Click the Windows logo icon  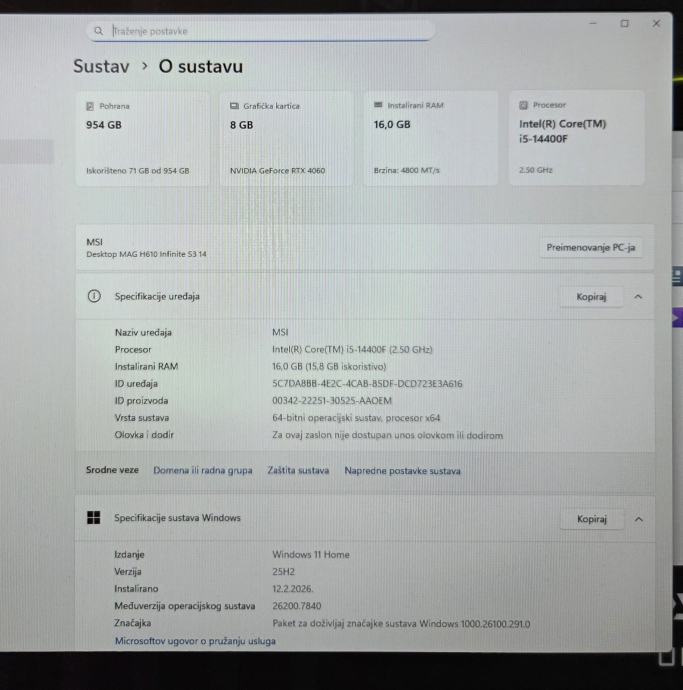93,518
